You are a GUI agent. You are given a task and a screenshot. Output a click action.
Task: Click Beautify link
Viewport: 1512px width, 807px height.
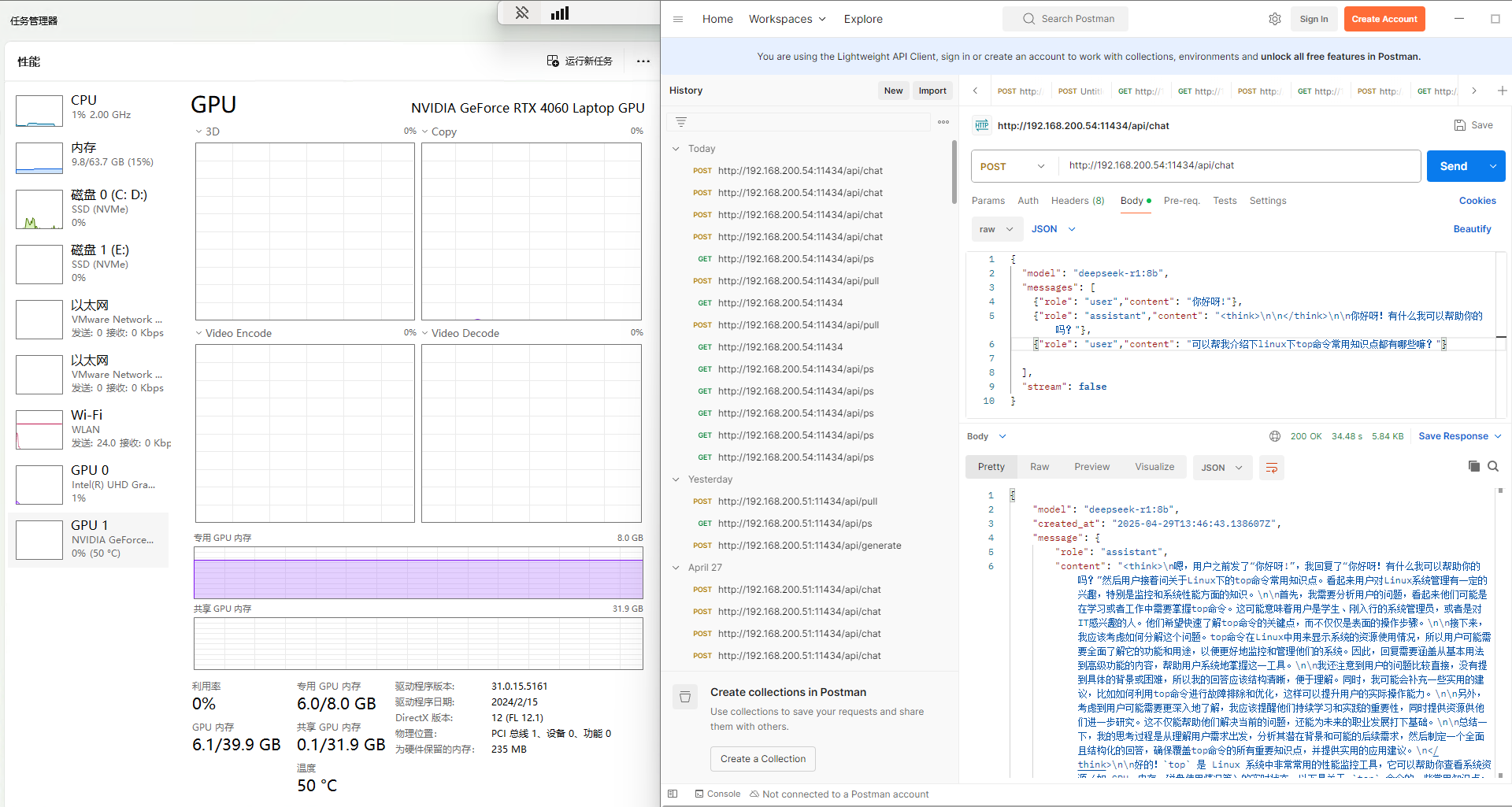(x=1472, y=229)
